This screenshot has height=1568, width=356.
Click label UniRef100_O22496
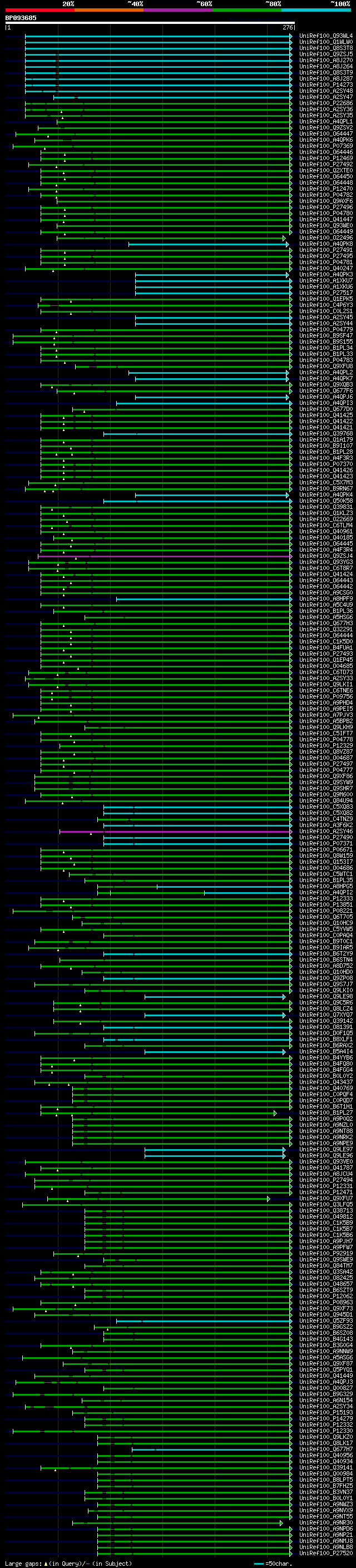pos(326,238)
